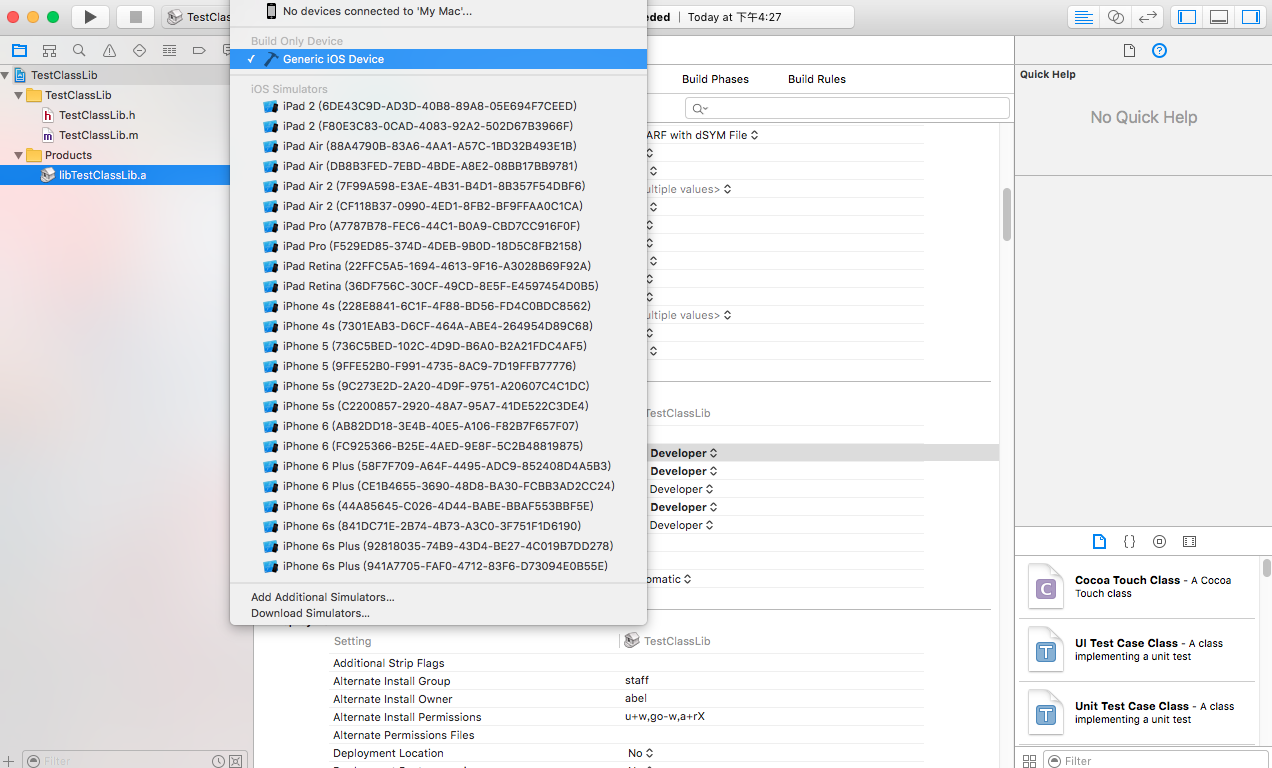Collapse the TestClassLib project root

(x=6, y=75)
